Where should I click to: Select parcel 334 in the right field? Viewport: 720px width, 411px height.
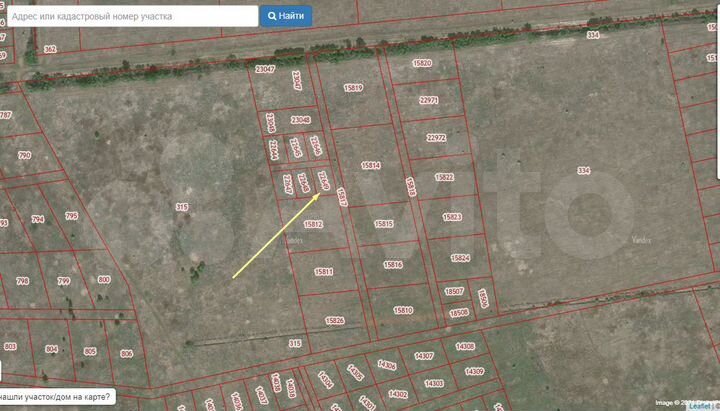(583, 171)
